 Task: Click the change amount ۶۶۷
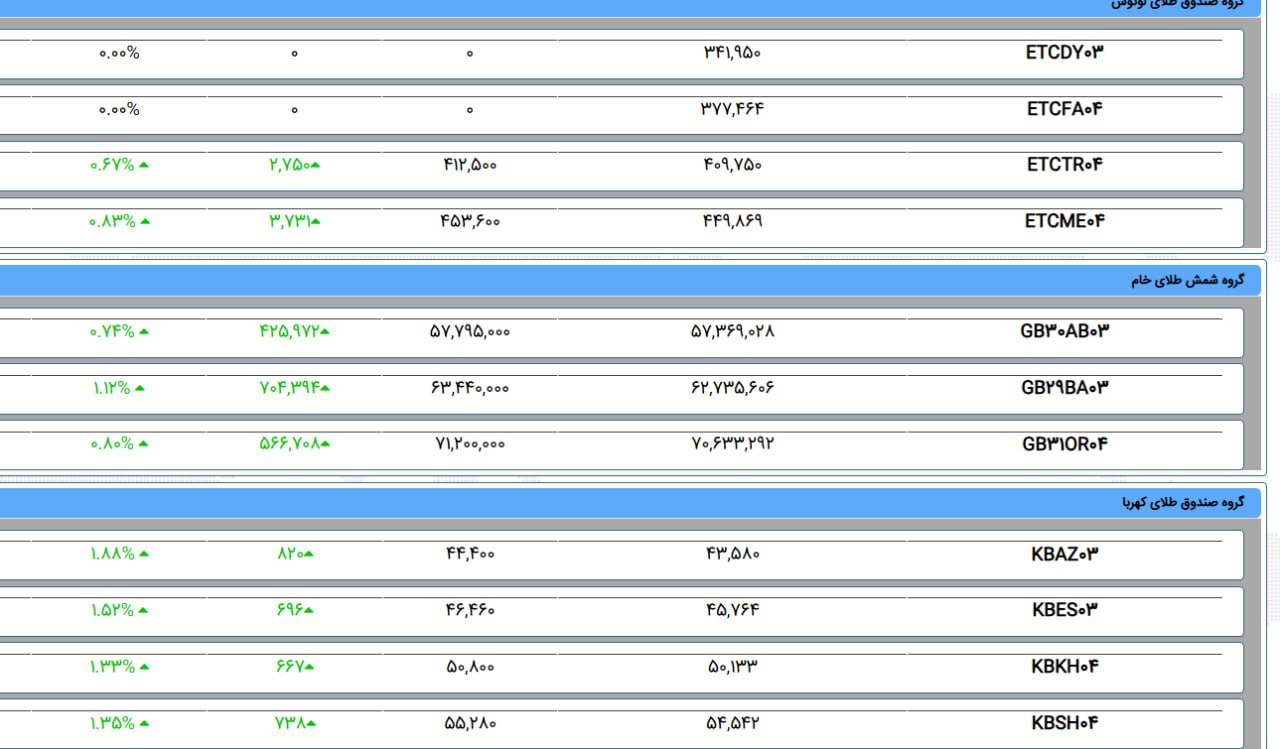click(x=290, y=666)
